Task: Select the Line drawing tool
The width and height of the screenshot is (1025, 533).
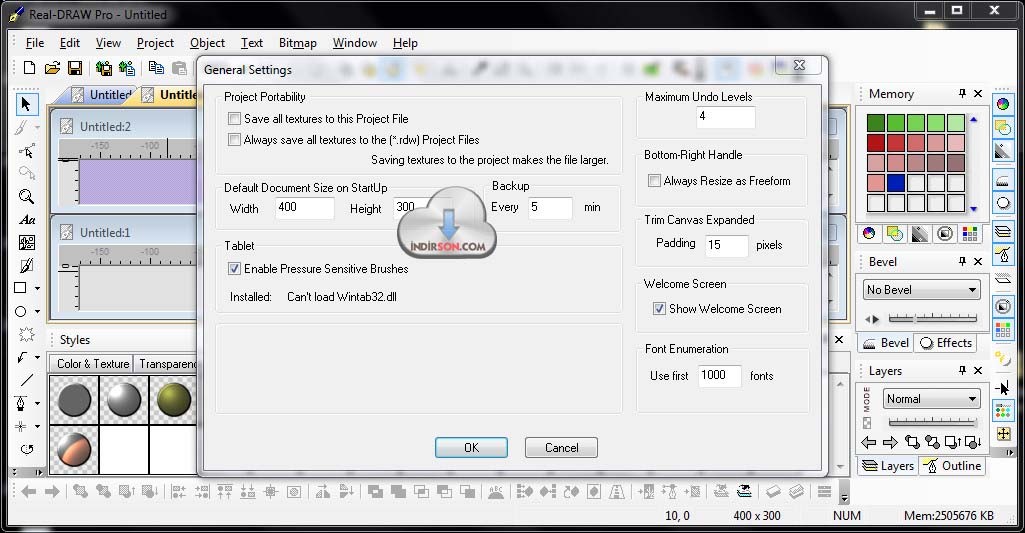Action: (26, 380)
